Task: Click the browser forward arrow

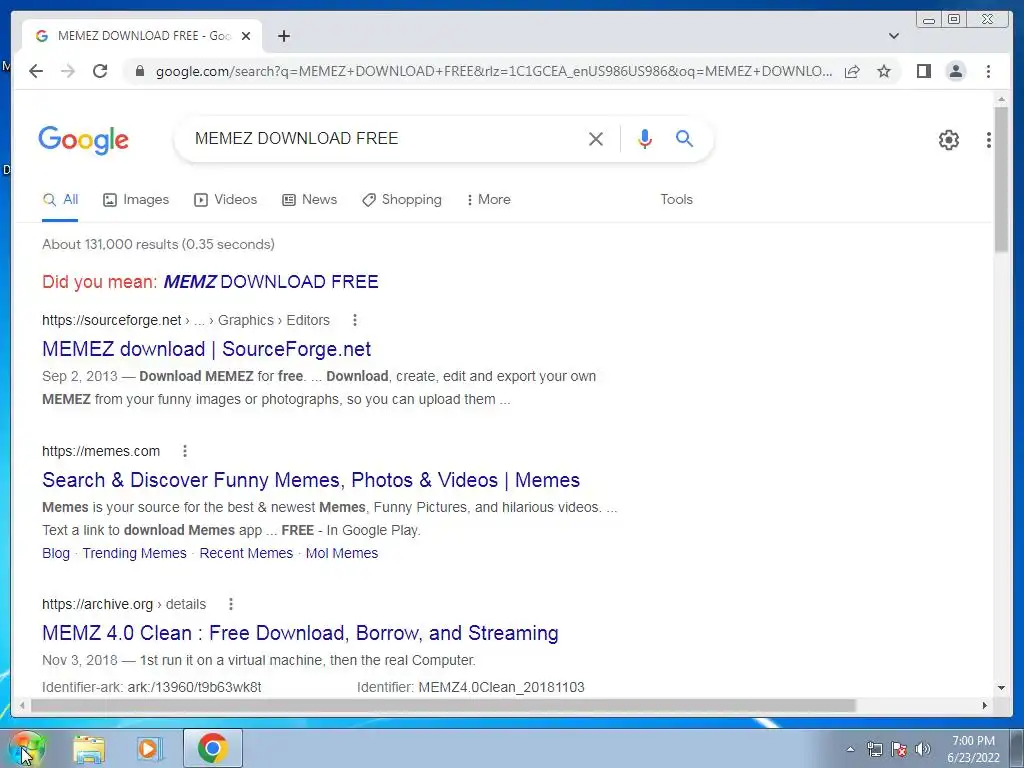Action: 68,71
